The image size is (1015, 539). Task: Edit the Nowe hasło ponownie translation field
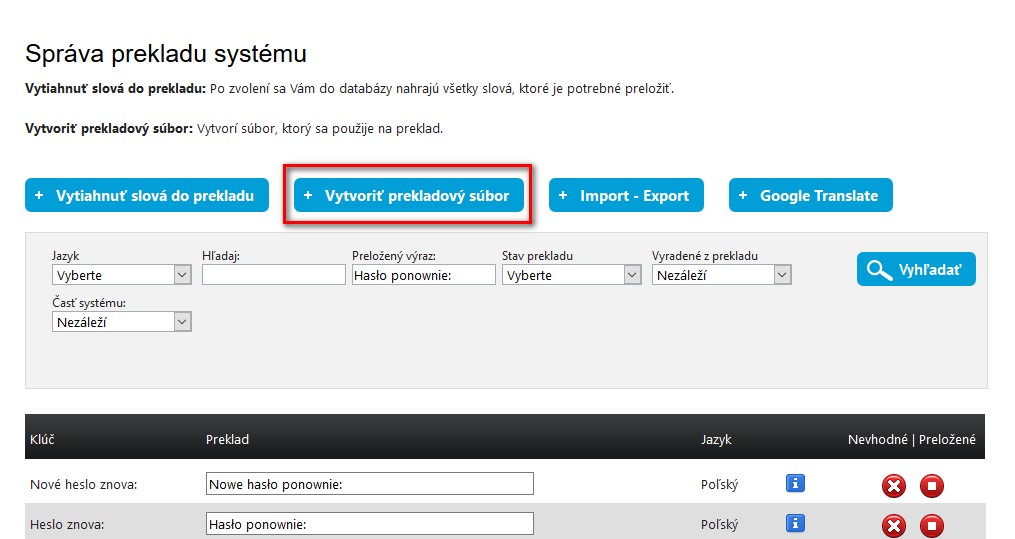tap(369, 484)
